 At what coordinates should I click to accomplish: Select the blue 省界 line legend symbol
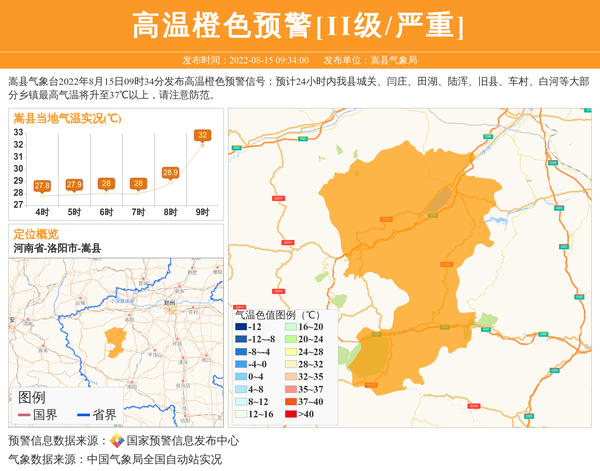click(x=83, y=415)
